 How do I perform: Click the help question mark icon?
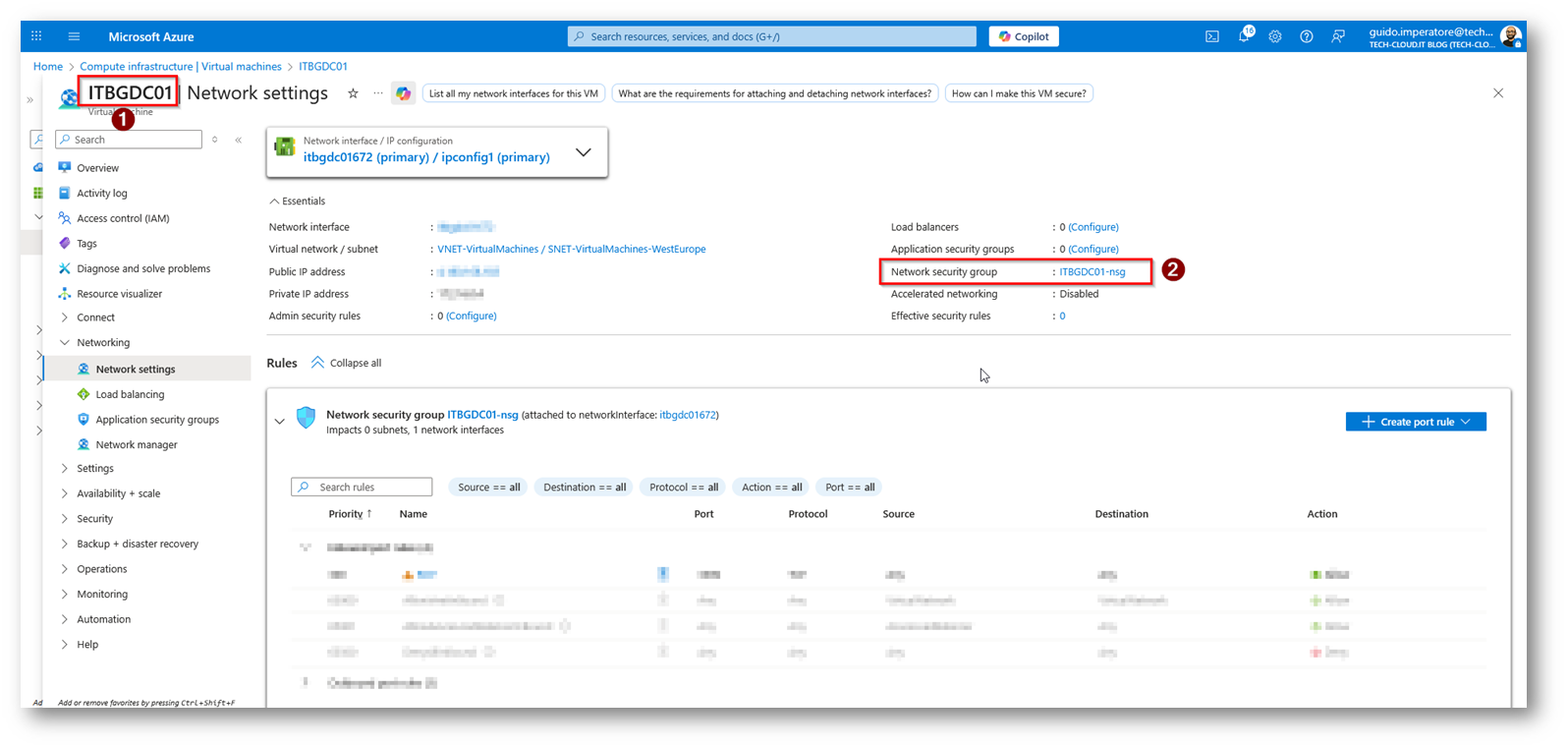pos(1307,36)
